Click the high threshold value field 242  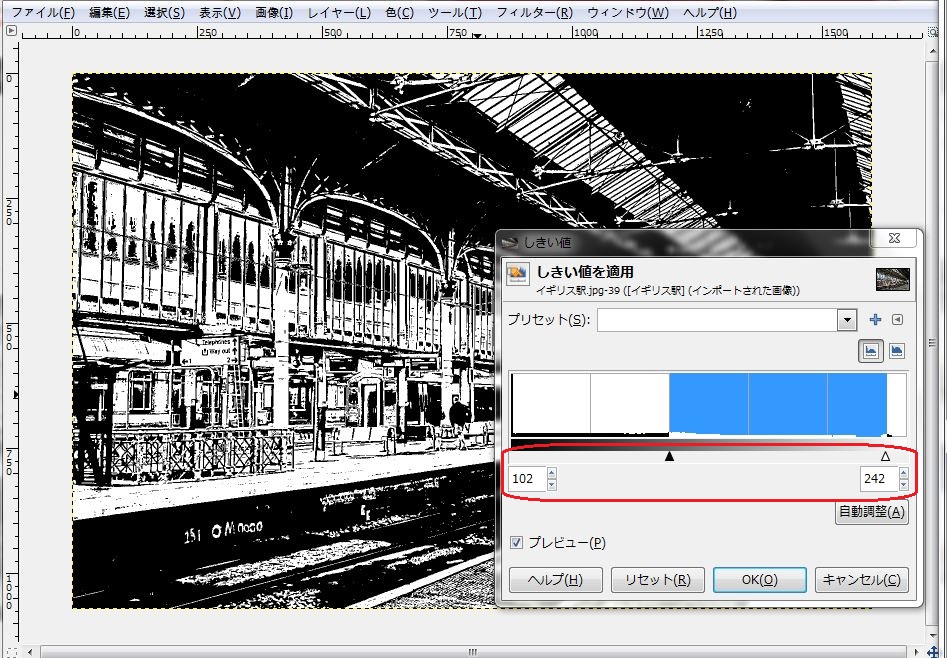(879, 479)
